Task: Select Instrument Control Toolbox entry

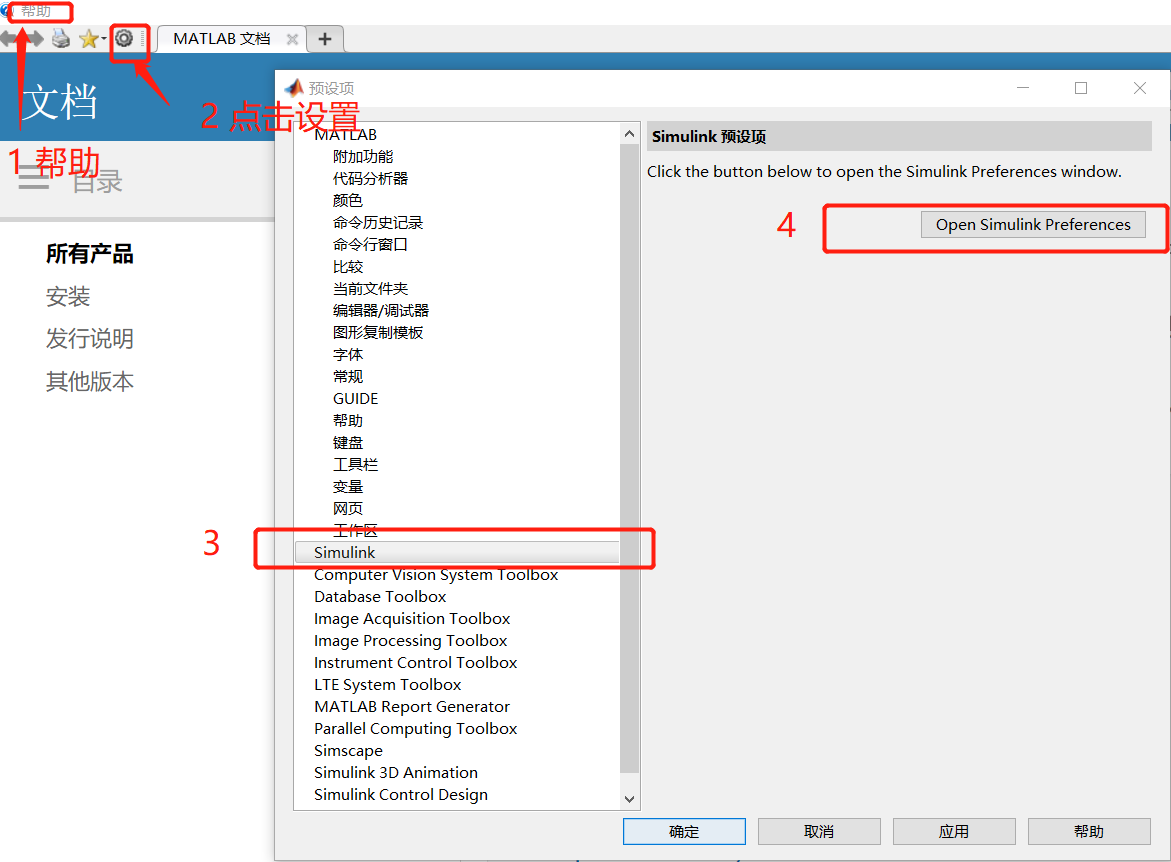Action: coord(415,663)
